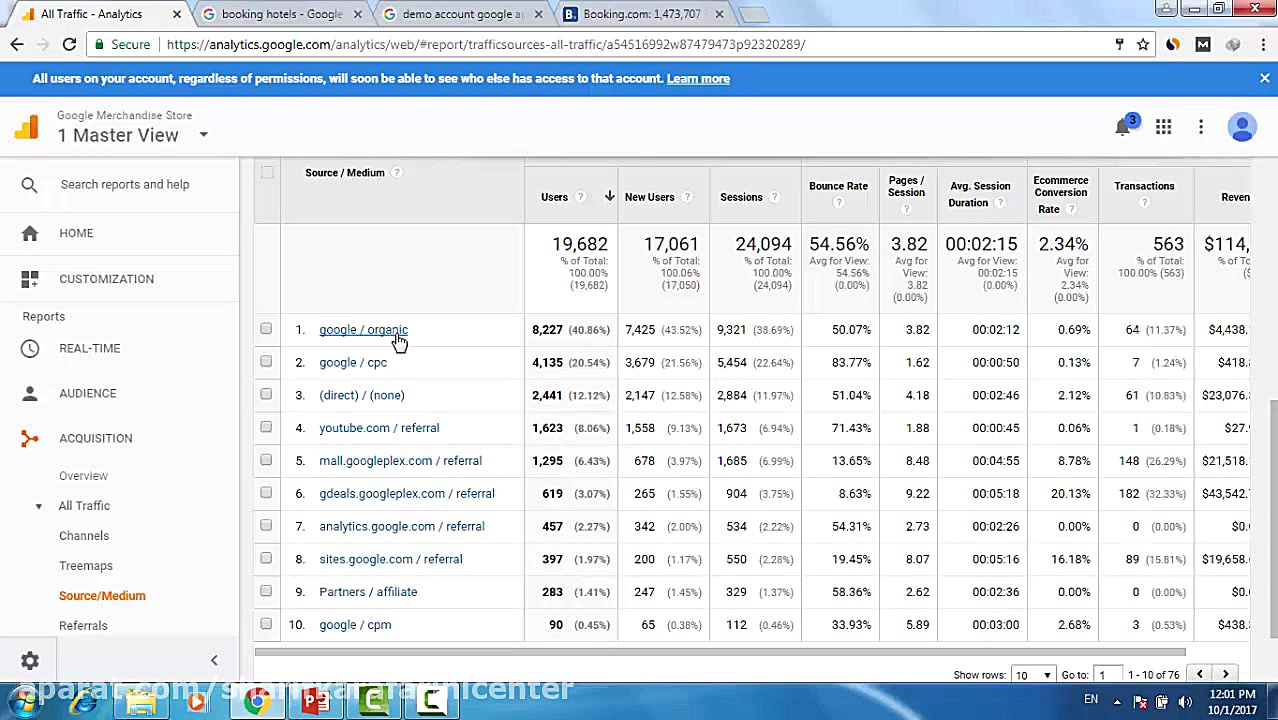Click the horizontal table scrollbar
Viewport: 1278px width, 720px height.
pos(720,652)
